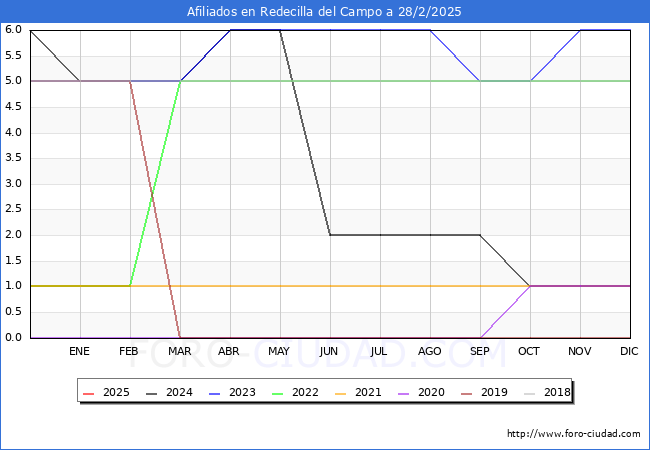Select the 2022 legend label

coord(305,392)
